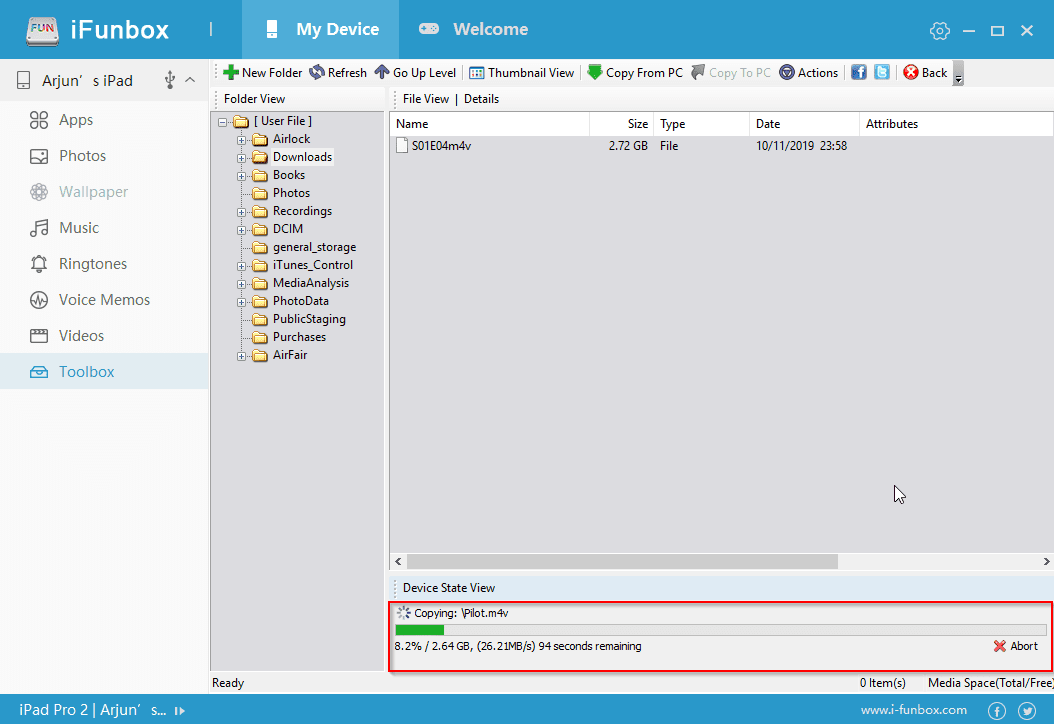Sort files by the Attributes column header
Viewport: 1054px width, 726px height.
tap(956, 124)
